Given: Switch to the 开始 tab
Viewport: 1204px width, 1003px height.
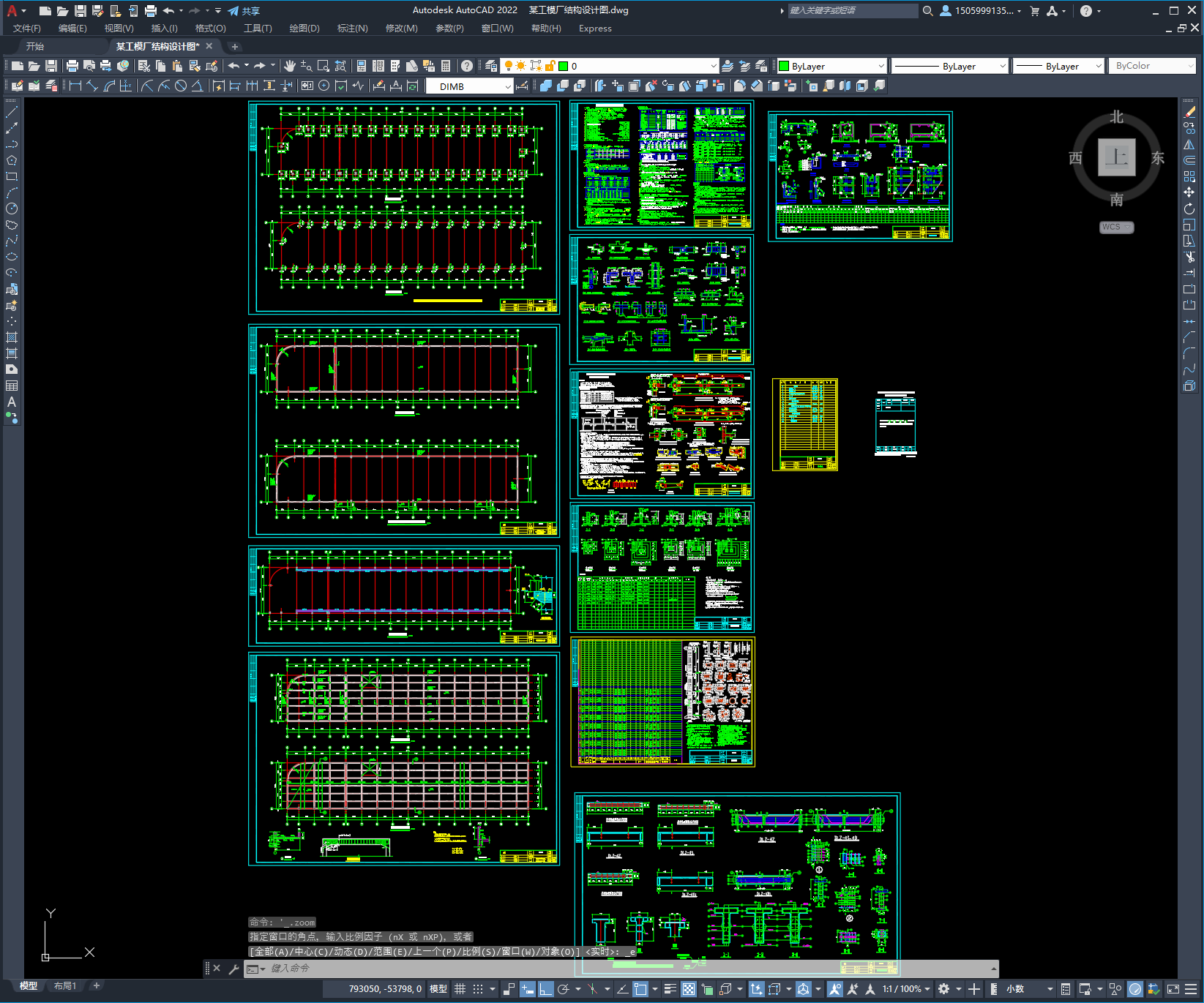Looking at the screenshot, I should tap(35, 46).
